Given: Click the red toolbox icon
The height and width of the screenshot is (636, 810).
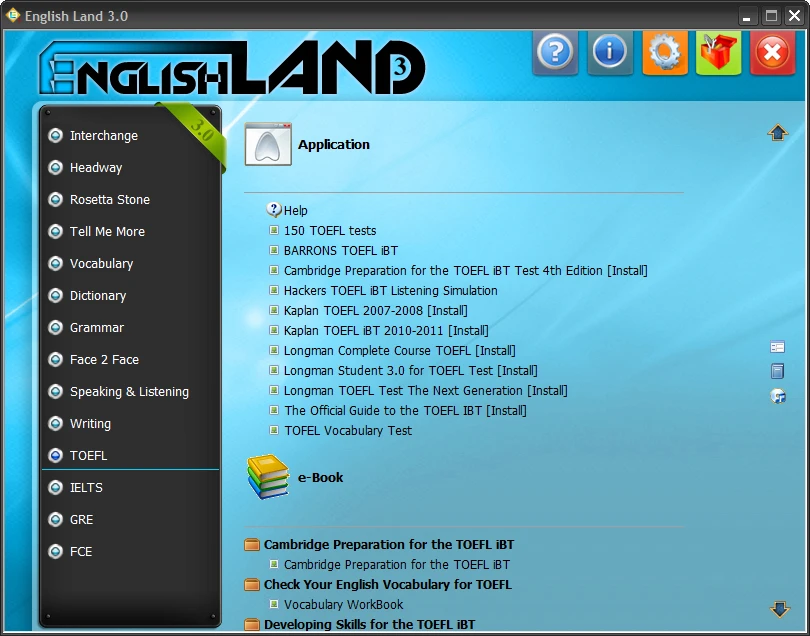Looking at the screenshot, I should (718, 53).
